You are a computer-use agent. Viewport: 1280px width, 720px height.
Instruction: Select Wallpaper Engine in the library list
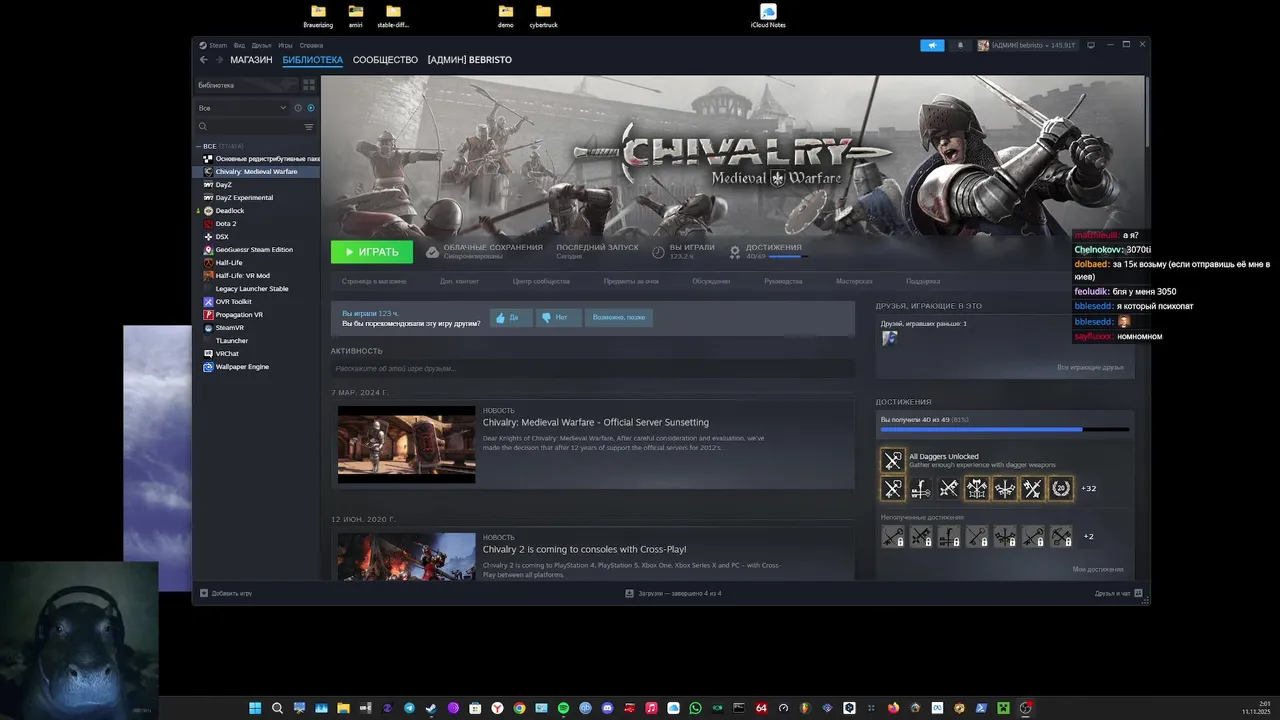(x=256, y=367)
